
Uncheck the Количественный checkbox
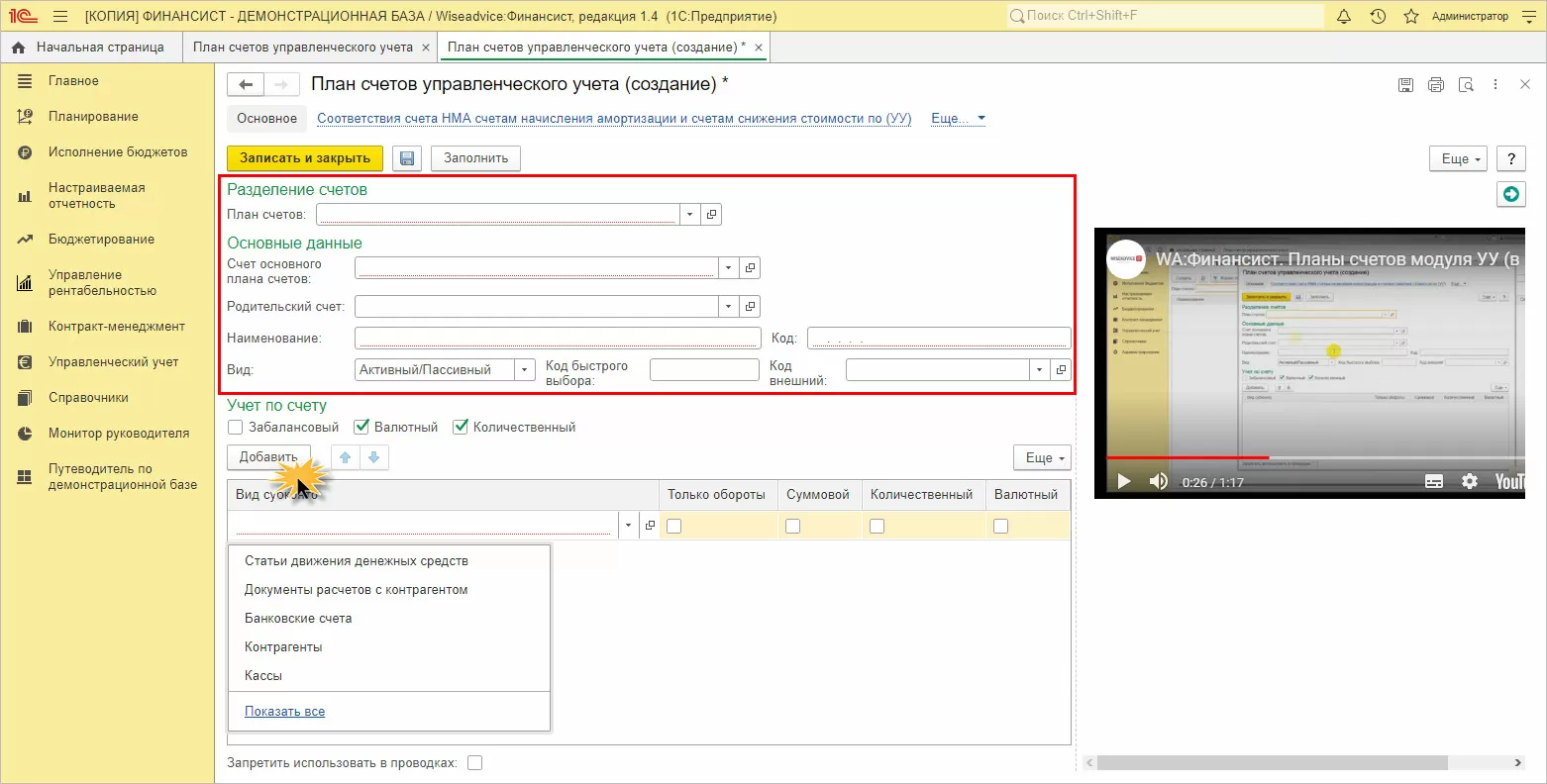(x=461, y=428)
